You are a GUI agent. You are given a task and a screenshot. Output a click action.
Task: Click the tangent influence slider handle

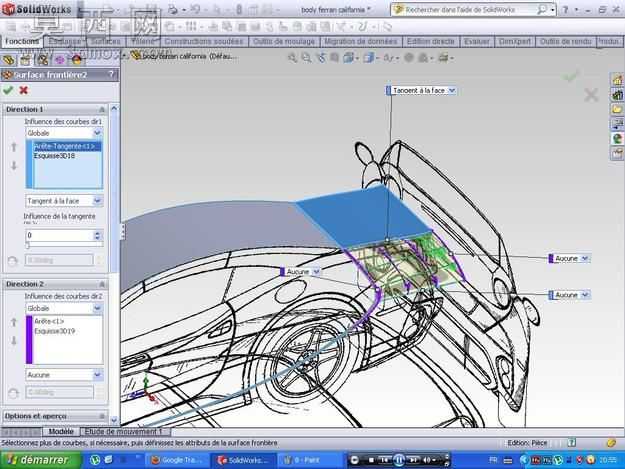[x=28, y=245]
